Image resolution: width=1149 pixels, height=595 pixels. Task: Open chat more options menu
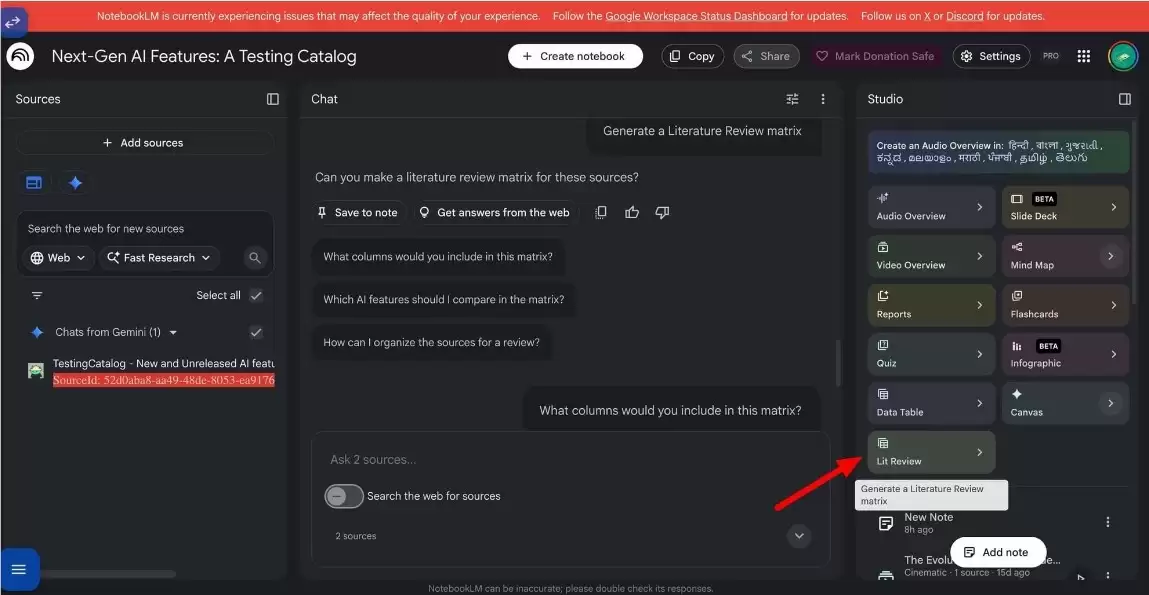pos(823,99)
